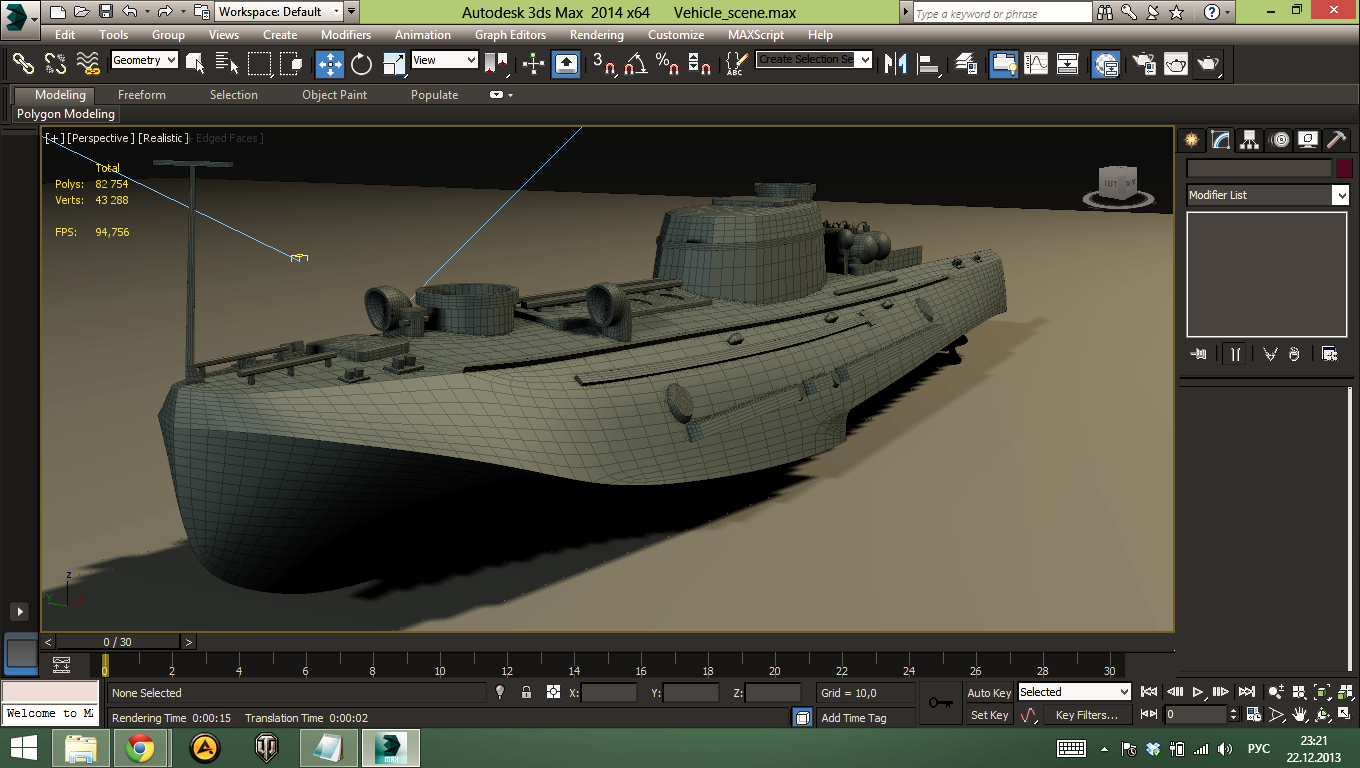Open the Rendering menu
The height and width of the screenshot is (768, 1360).
point(597,34)
